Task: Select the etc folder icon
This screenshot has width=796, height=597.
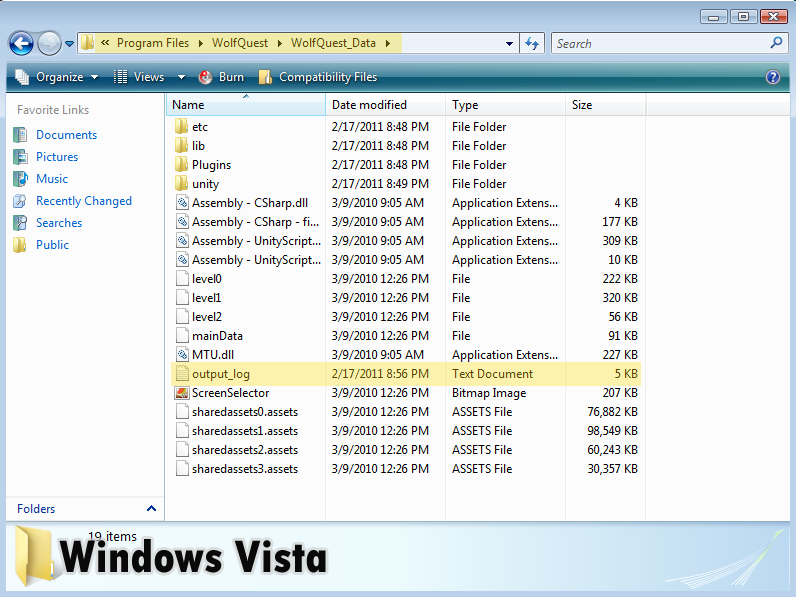Action: (181, 126)
